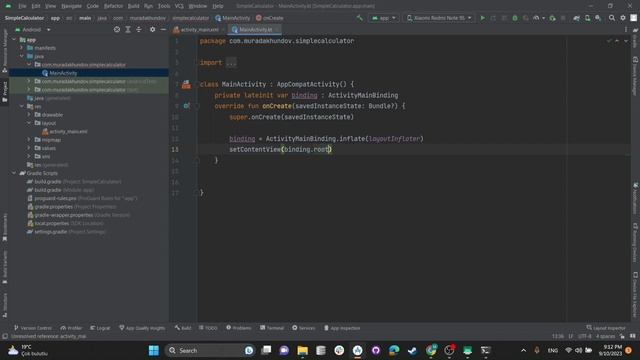Click Expand All in Project panel
This screenshot has height=360, width=640.
click(x=128, y=29)
